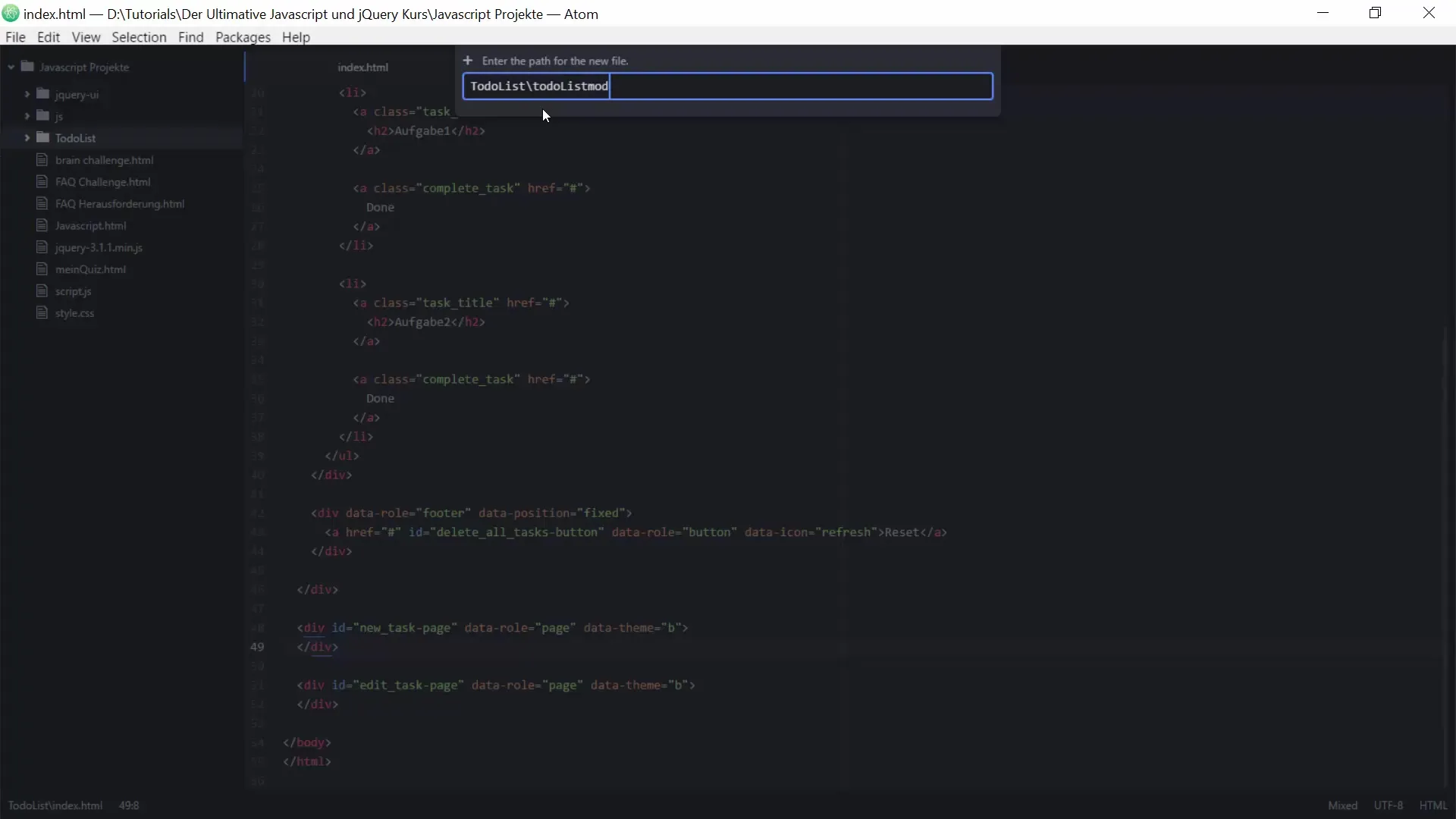Open the Edit menu
The height and width of the screenshot is (819, 1456).
(49, 37)
